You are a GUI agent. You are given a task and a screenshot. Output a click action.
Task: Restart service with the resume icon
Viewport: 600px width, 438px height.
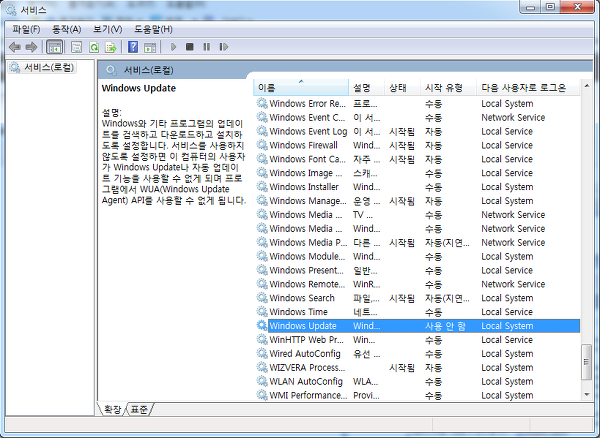(223, 47)
